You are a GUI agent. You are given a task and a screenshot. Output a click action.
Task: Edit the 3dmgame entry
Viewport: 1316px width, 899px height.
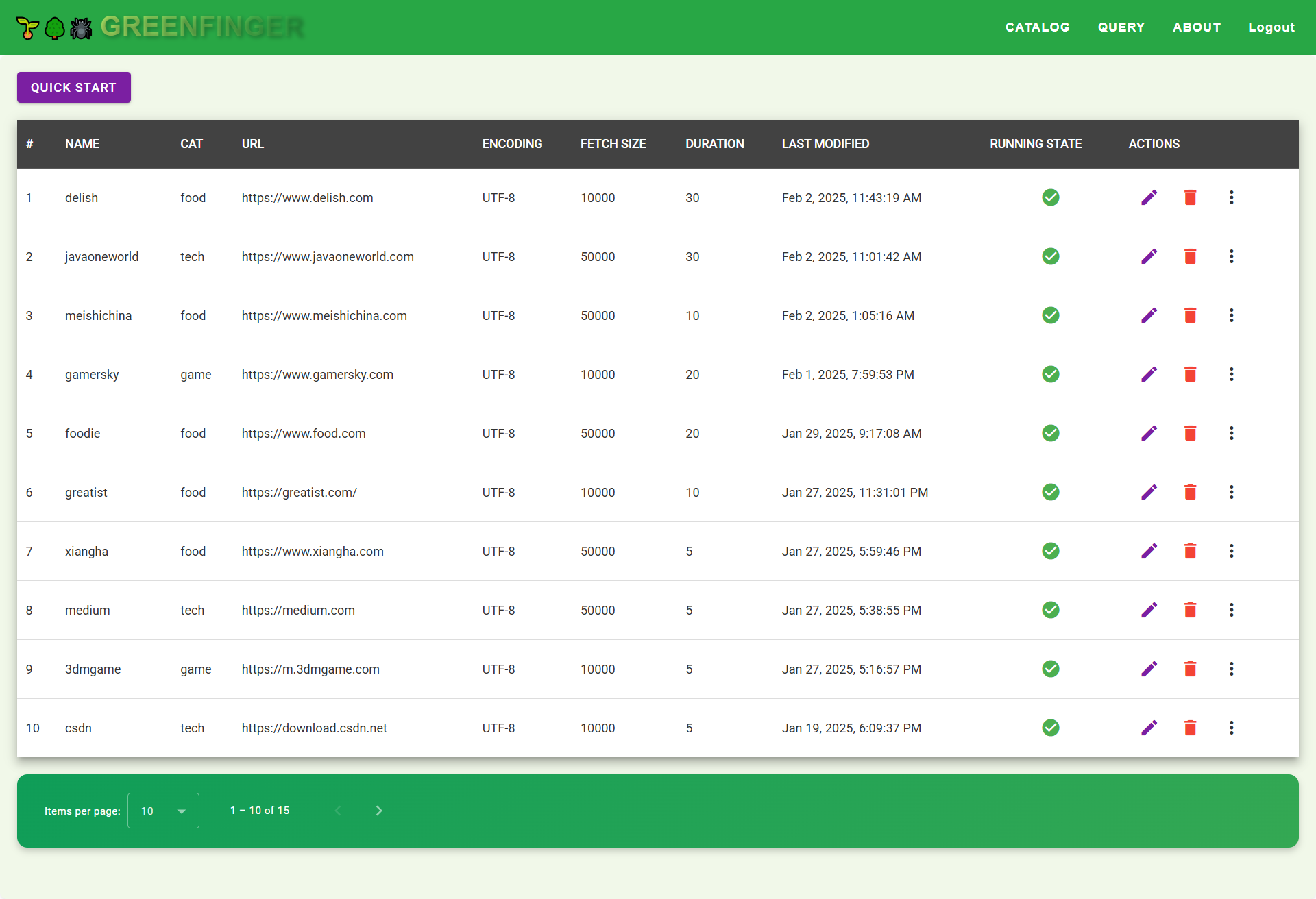tap(1149, 669)
